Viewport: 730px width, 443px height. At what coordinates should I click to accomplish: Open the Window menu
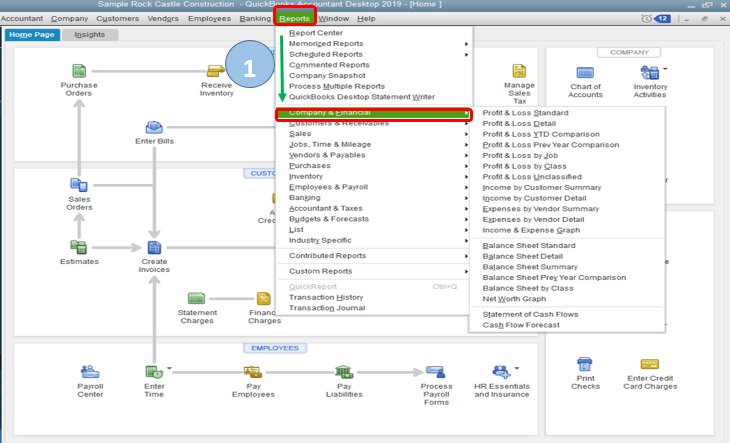coord(333,19)
